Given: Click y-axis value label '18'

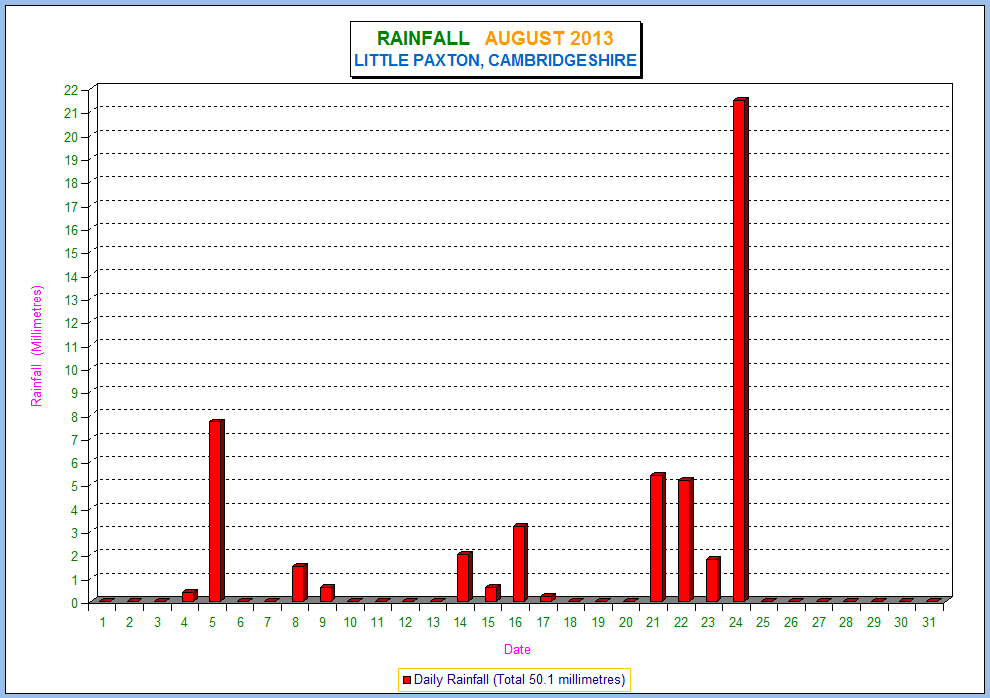Looking at the screenshot, I should coord(71,184).
